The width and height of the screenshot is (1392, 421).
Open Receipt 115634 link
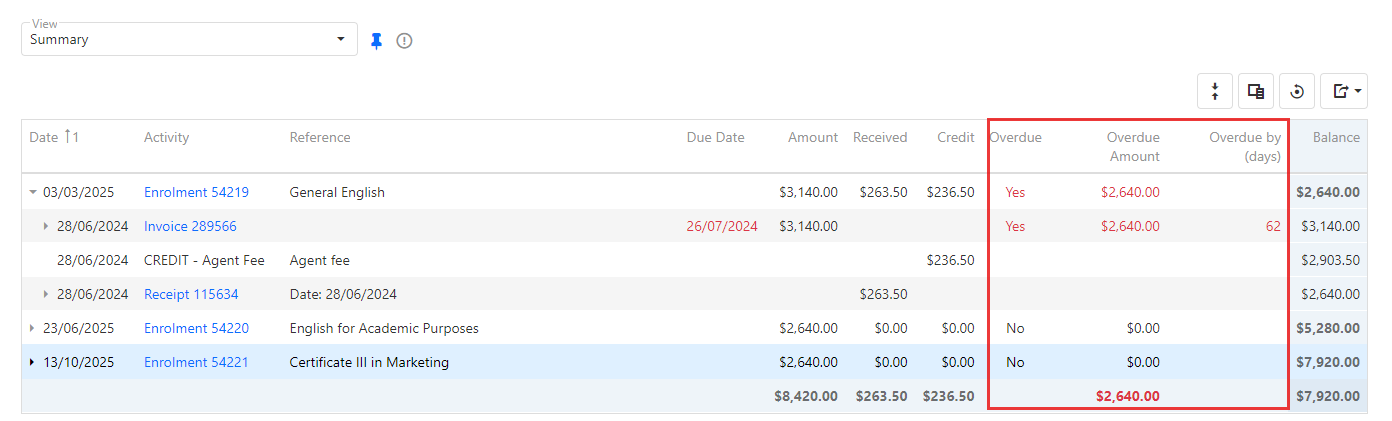[191, 294]
